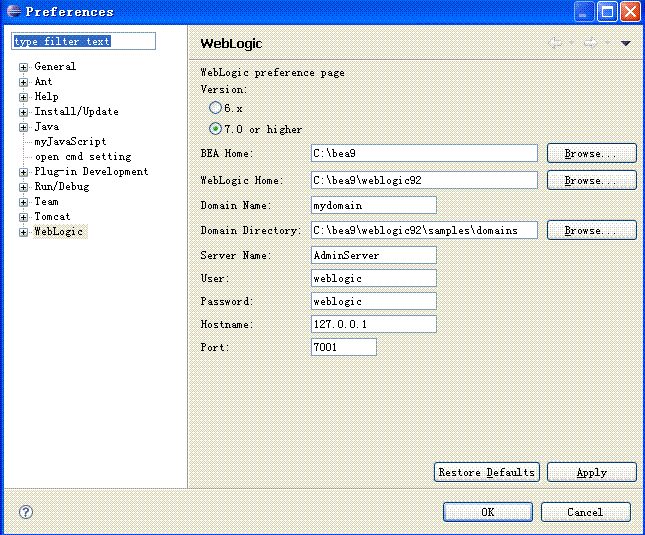
Task: Click the forward navigation arrow
Action: tap(591, 43)
